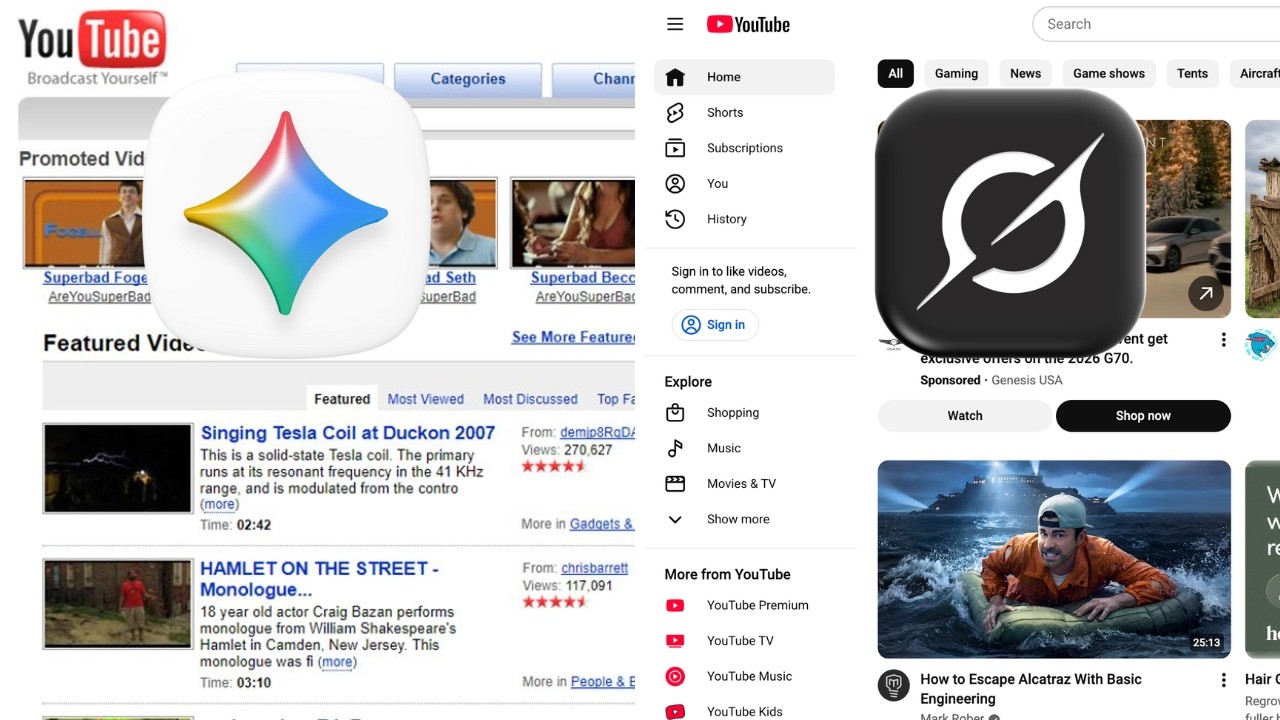Open the Alcatraz raft video thumbnail
1280x720 pixels.
[1054, 559]
